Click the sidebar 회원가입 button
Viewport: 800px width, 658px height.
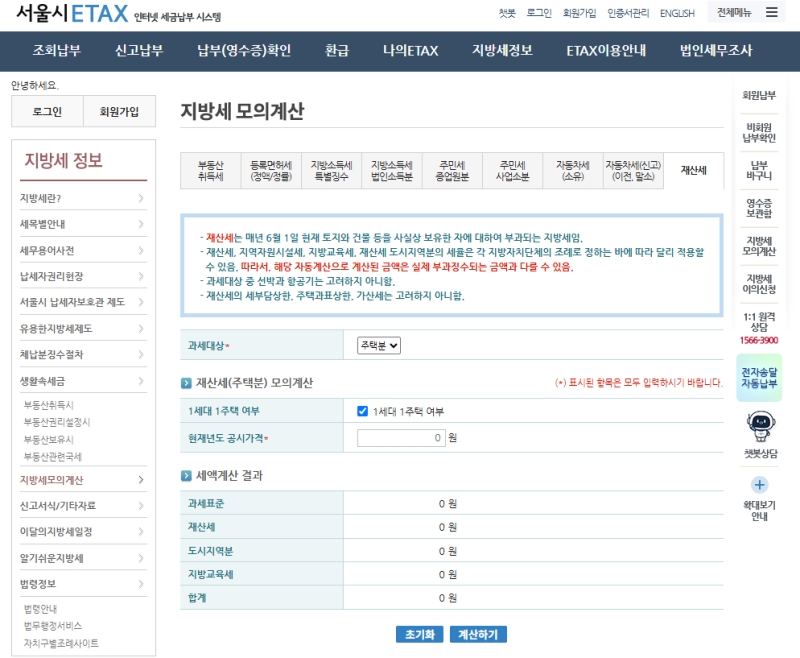119,111
